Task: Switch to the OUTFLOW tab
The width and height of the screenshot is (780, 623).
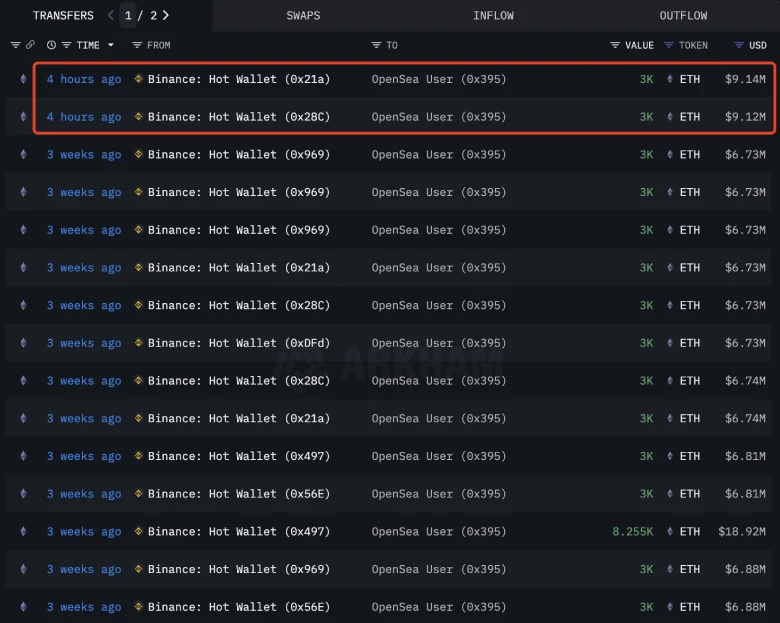Action: pos(683,15)
